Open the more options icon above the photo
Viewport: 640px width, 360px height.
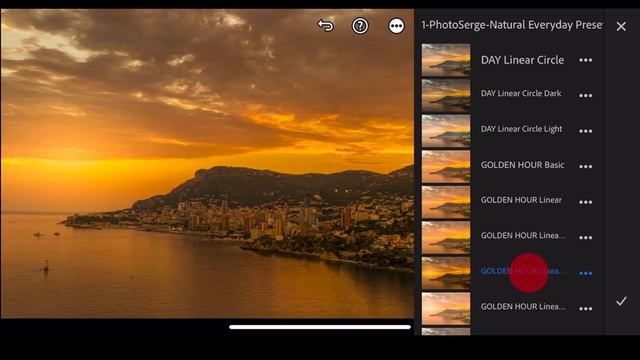pyautogui.click(x=396, y=26)
